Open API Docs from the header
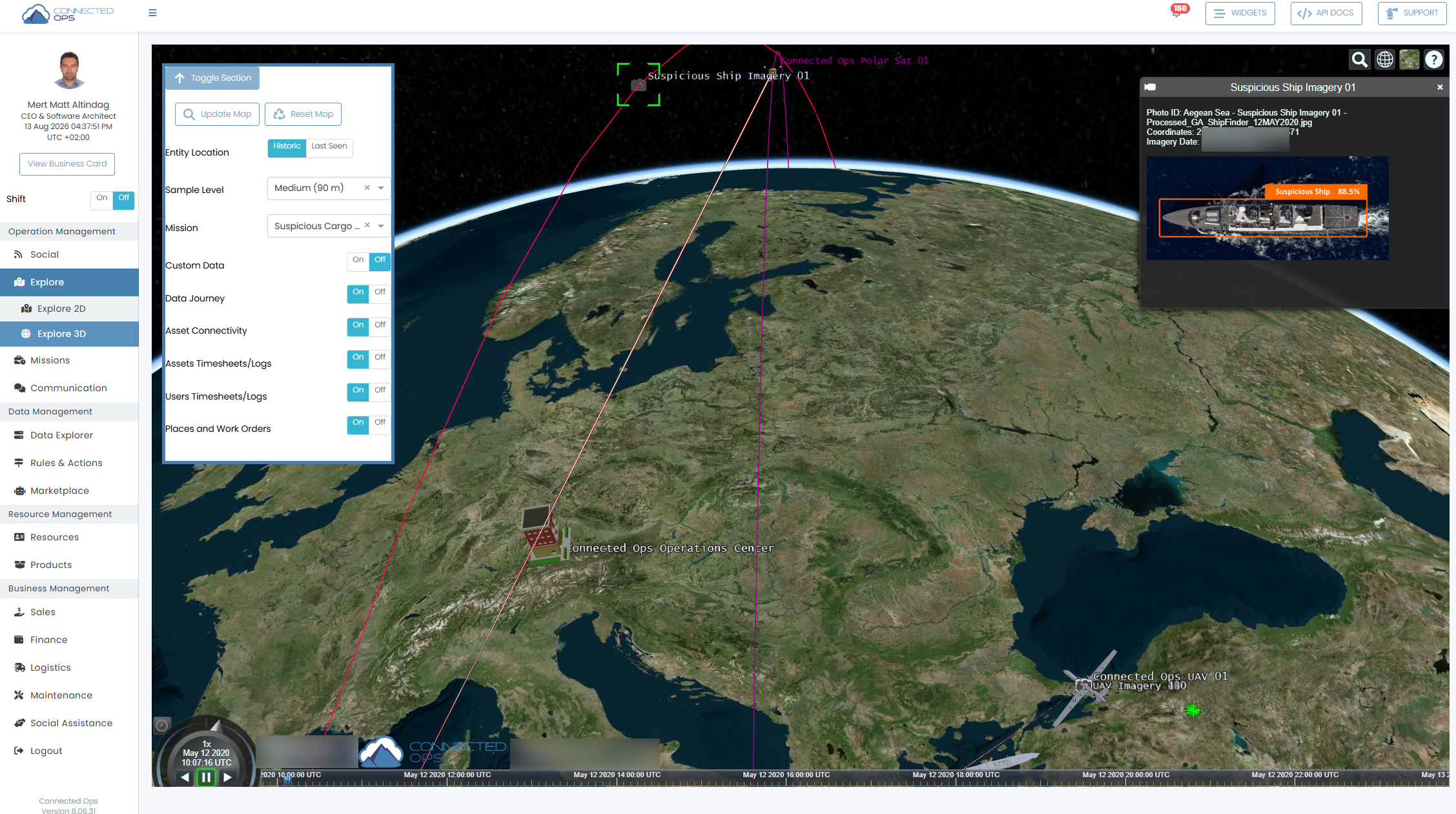 [1326, 13]
